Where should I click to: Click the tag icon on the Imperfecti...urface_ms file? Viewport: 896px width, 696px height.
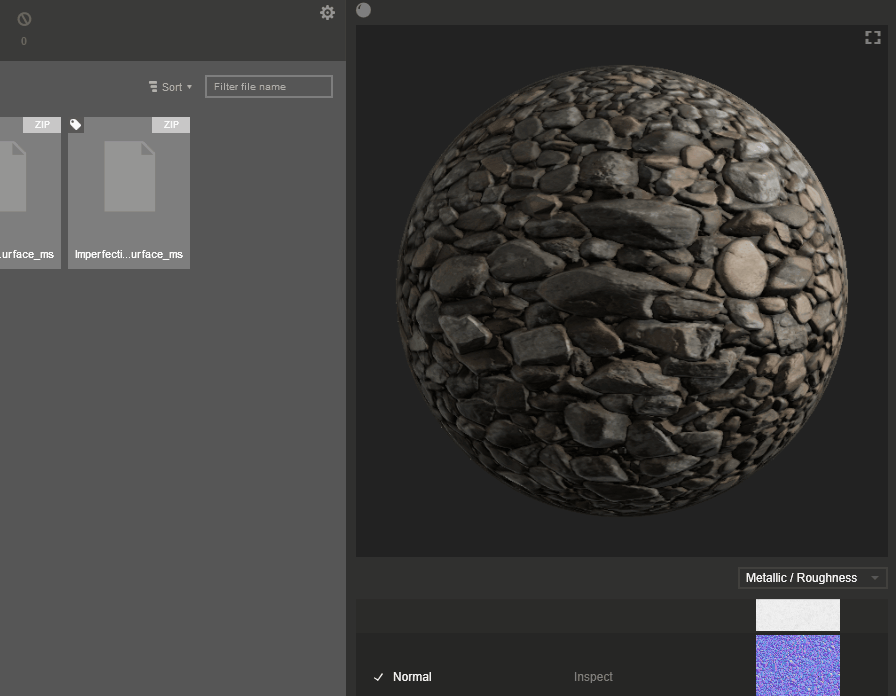[76, 125]
